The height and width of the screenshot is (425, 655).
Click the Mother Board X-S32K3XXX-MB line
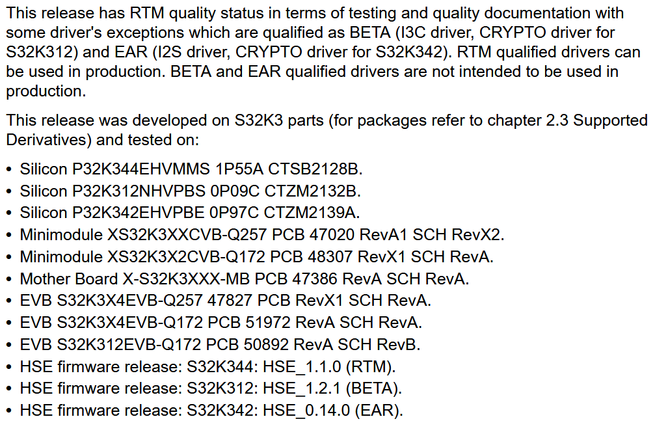pos(244,278)
